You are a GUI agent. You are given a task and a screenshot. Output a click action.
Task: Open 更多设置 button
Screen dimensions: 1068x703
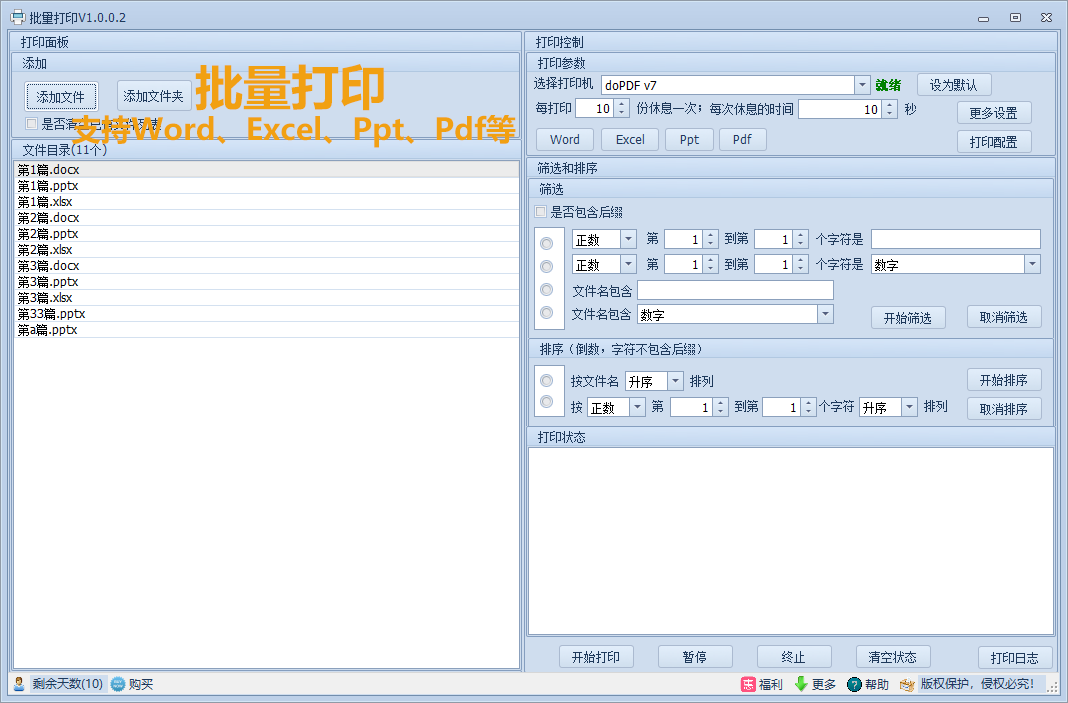coord(994,113)
